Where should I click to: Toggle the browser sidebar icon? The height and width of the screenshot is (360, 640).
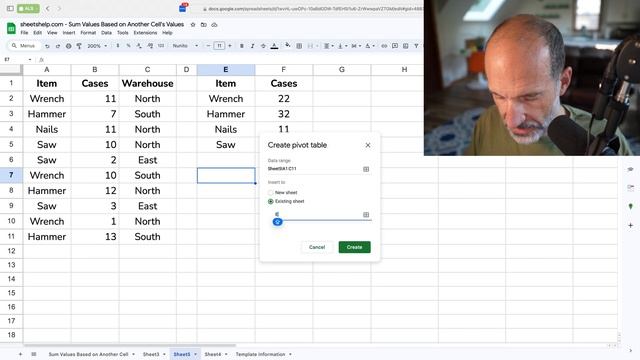pyautogui.click(x=10, y=9)
